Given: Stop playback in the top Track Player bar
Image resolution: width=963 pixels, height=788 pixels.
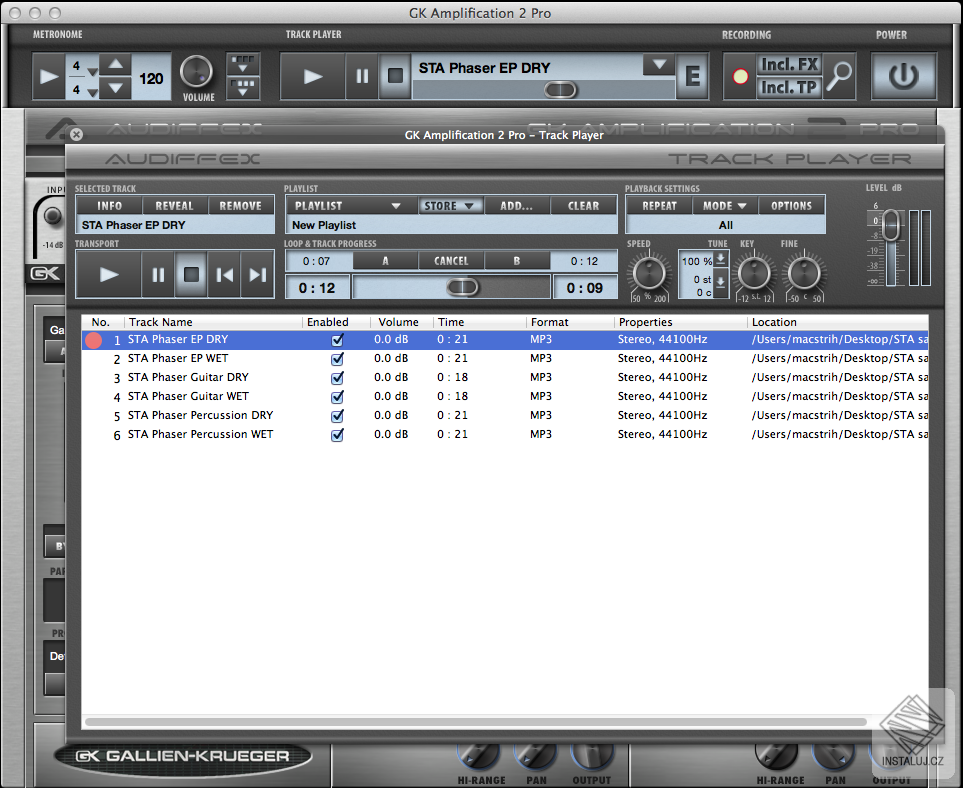Looking at the screenshot, I should coord(396,76).
